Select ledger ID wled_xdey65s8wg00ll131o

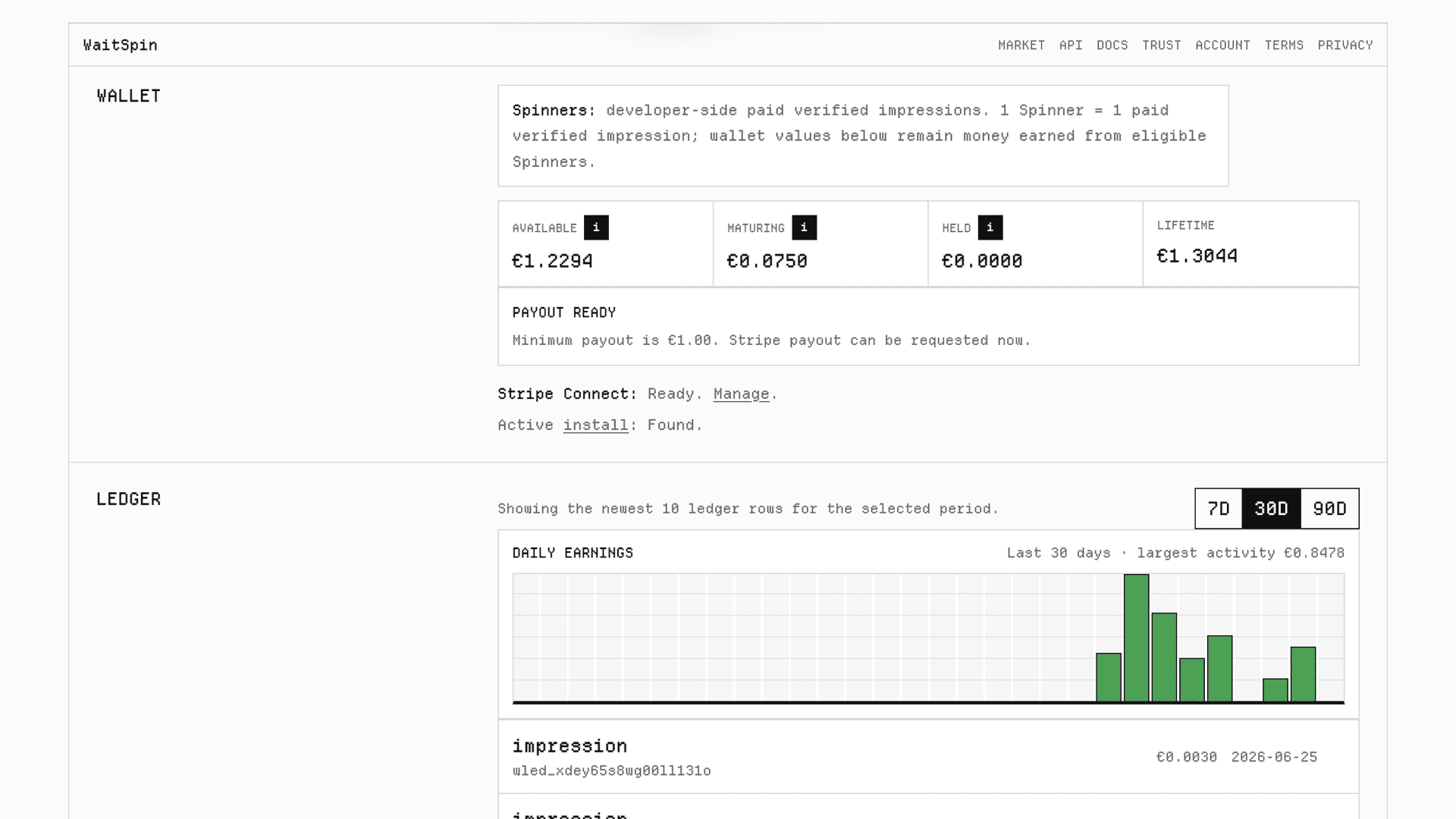click(611, 771)
